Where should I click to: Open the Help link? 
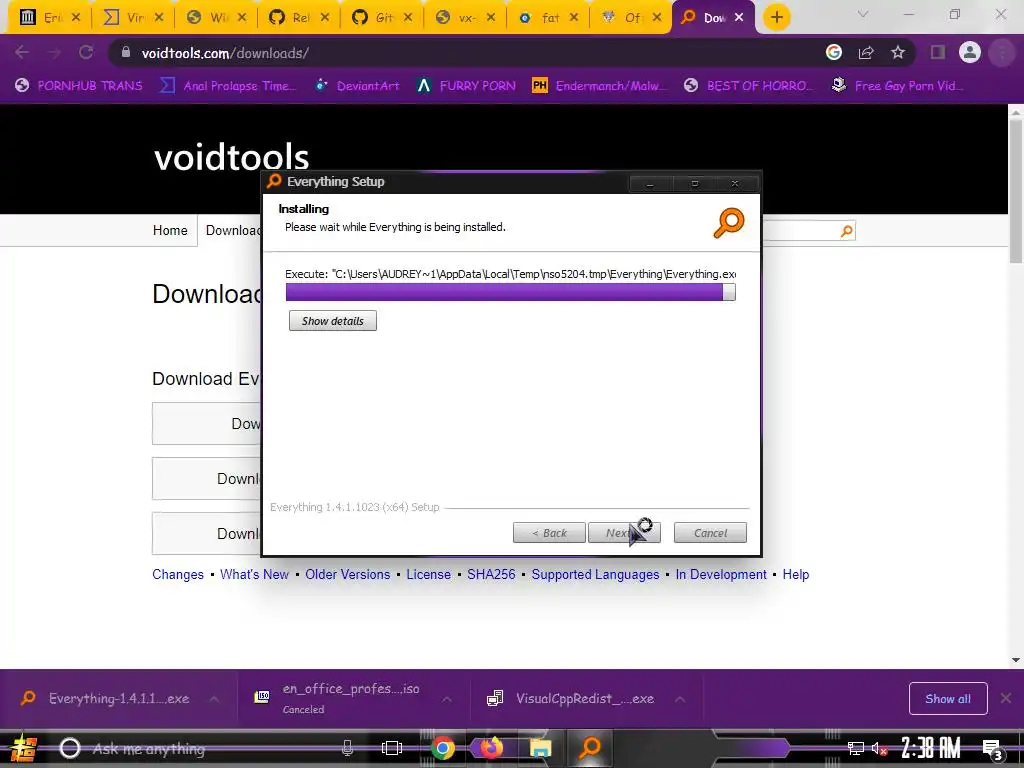(x=795, y=575)
